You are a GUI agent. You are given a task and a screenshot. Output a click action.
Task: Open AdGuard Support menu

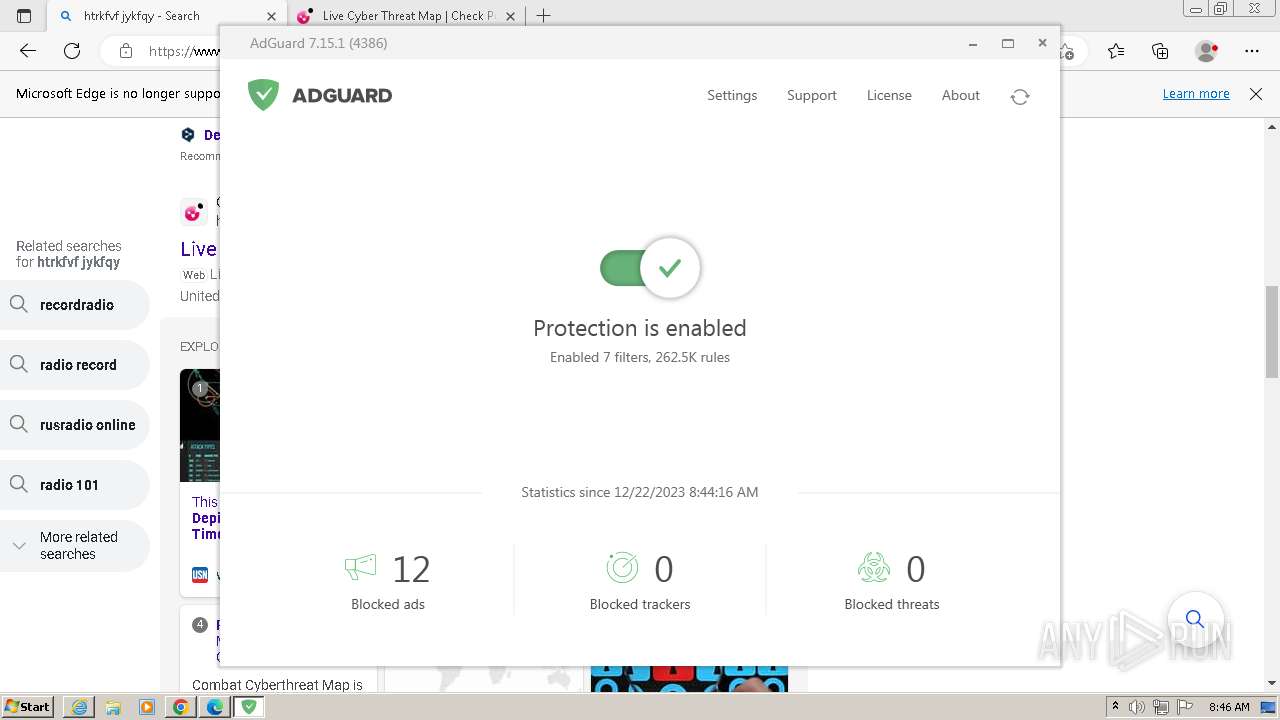811,95
